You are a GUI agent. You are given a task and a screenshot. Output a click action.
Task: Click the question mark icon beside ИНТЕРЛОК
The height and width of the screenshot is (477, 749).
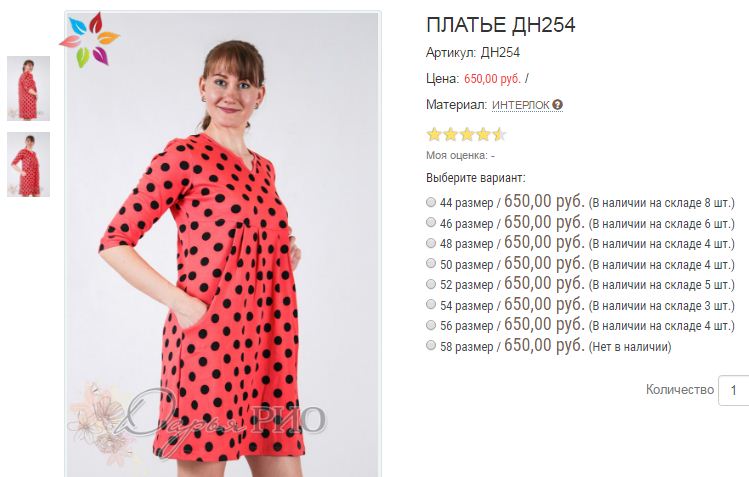[557, 105]
